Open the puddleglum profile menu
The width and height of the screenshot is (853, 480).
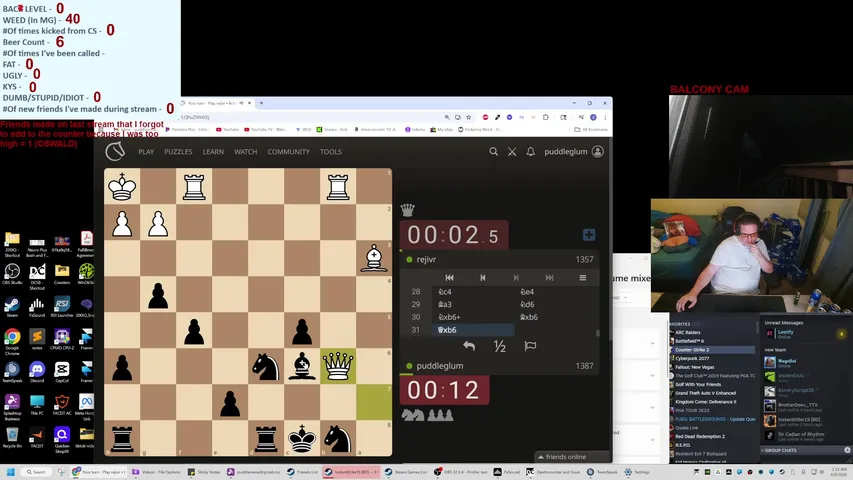pos(573,152)
